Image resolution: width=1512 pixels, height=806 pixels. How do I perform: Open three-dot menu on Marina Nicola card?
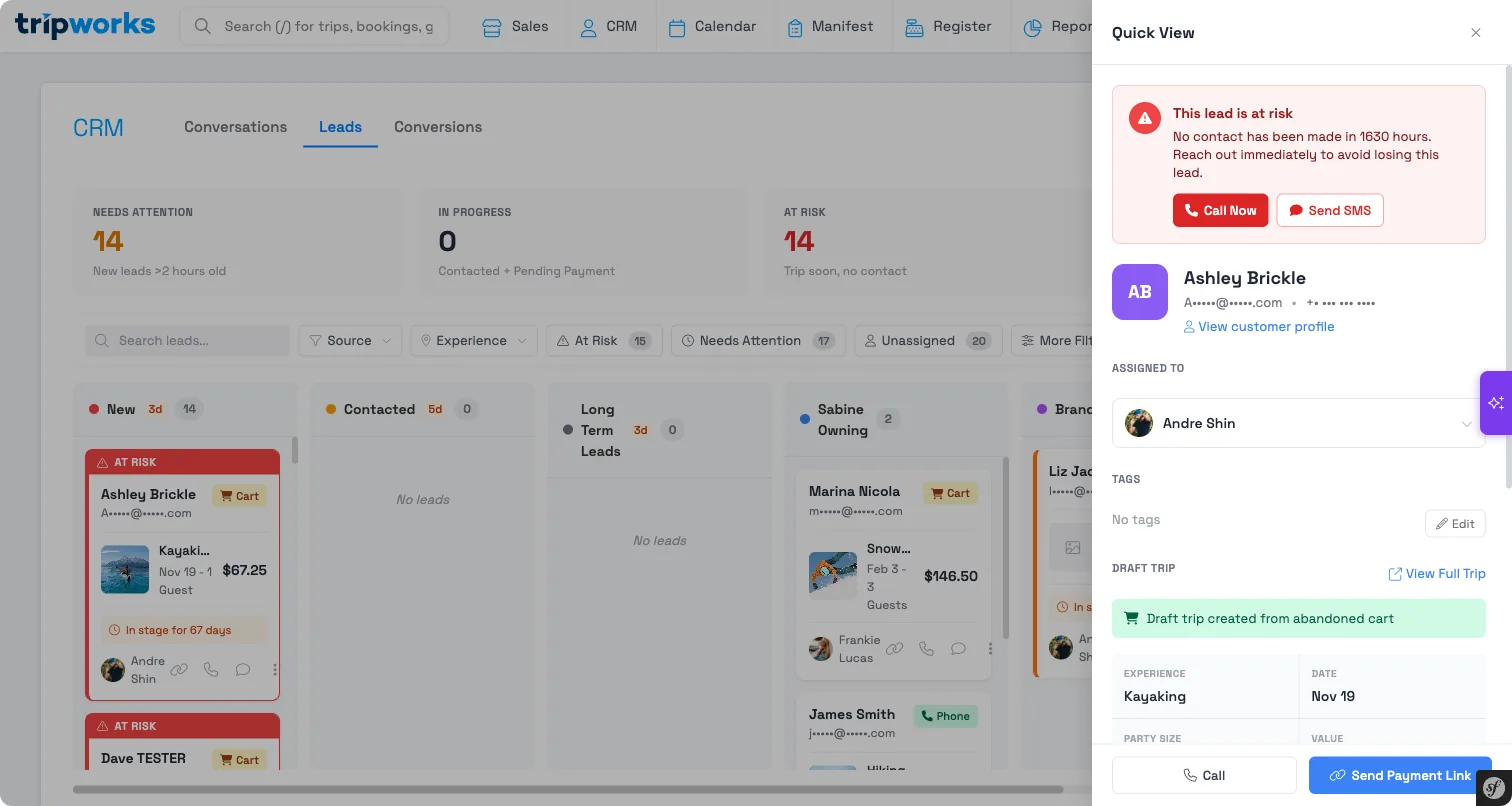point(990,648)
